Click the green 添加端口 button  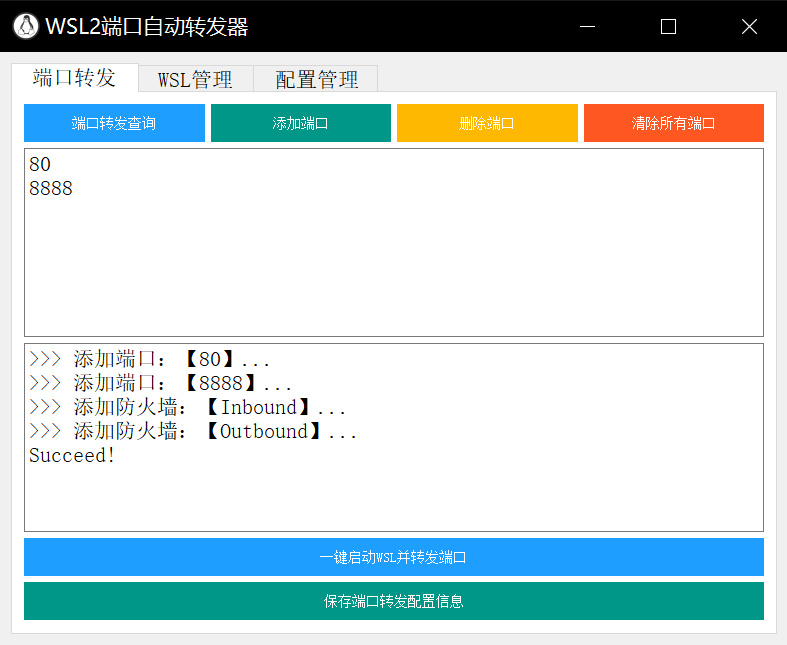coord(301,123)
